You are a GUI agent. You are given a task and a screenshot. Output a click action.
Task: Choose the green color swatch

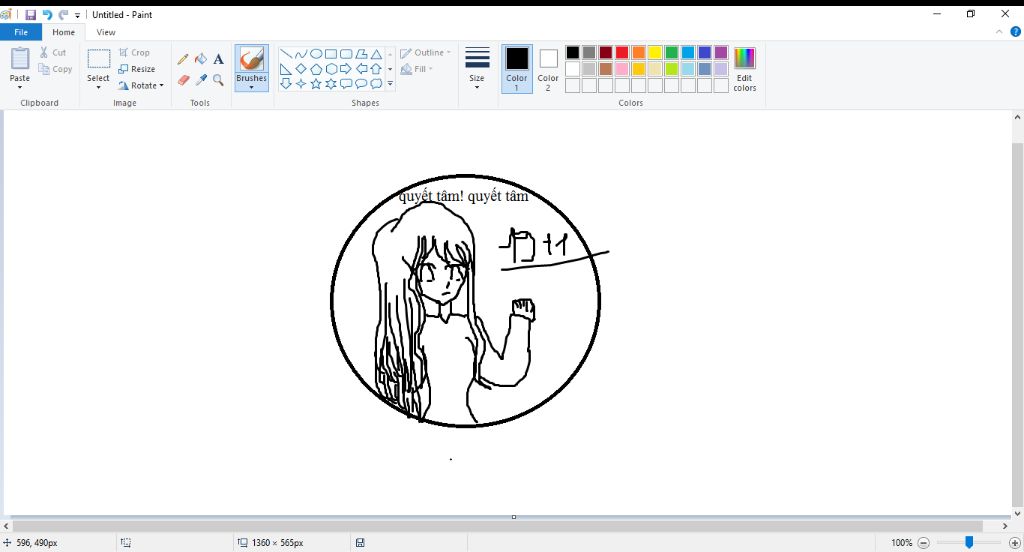click(671, 52)
